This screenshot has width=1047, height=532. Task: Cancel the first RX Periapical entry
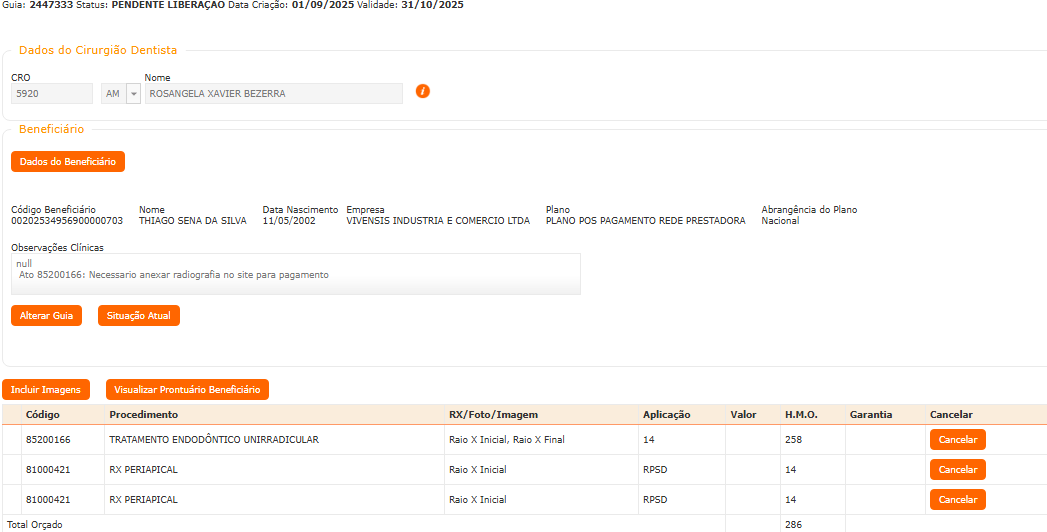957,470
